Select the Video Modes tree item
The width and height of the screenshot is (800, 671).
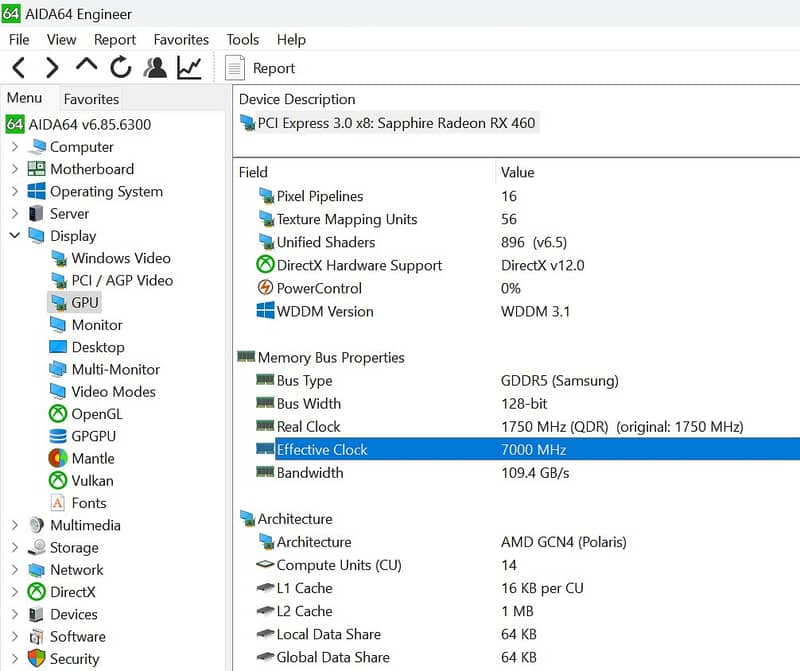tap(113, 391)
